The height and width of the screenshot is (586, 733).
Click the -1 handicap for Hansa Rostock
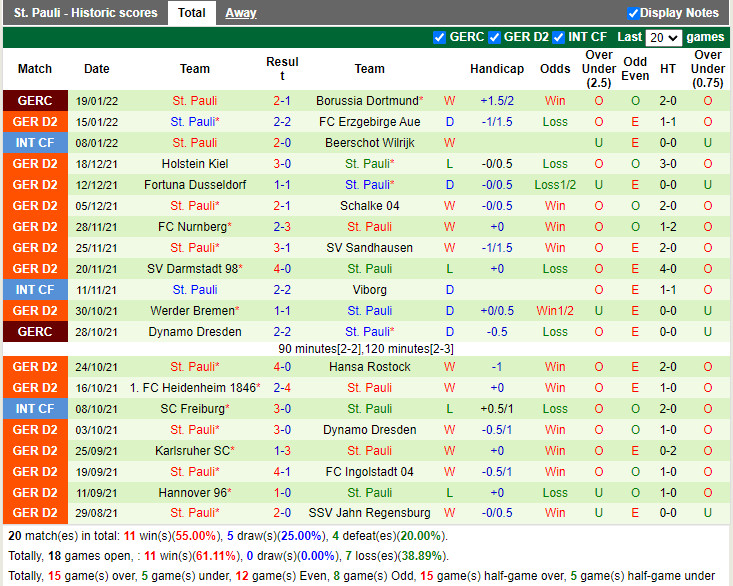(497, 367)
